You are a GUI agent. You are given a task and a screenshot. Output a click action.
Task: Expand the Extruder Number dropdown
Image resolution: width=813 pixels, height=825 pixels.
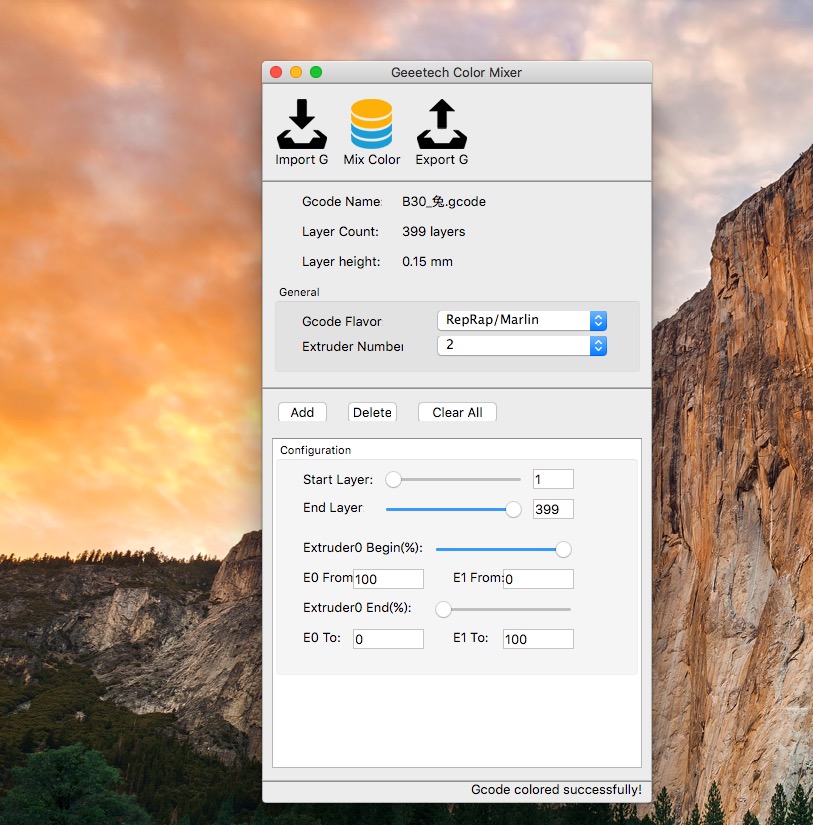pos(521,345)
